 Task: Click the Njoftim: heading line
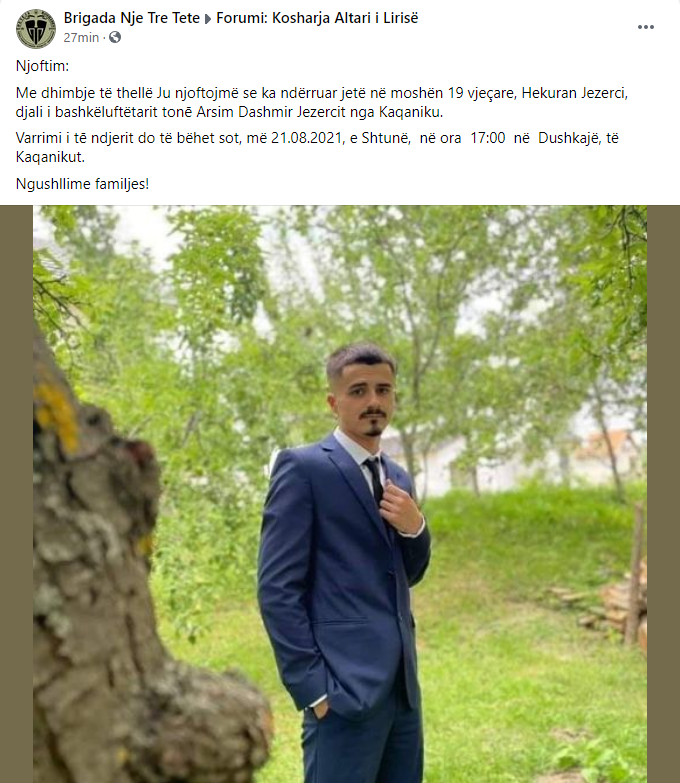(x=42, y=66)
